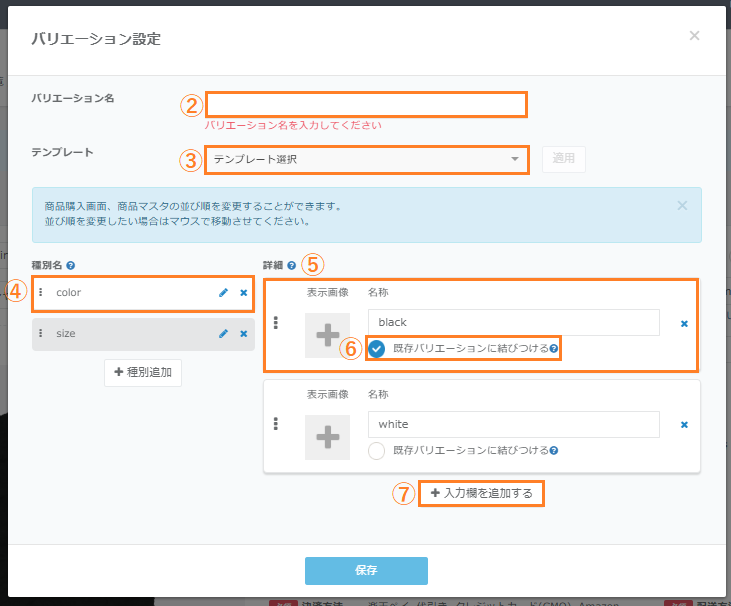
Task: Remove the white variation entry
Action: click(x=684, y=425)
